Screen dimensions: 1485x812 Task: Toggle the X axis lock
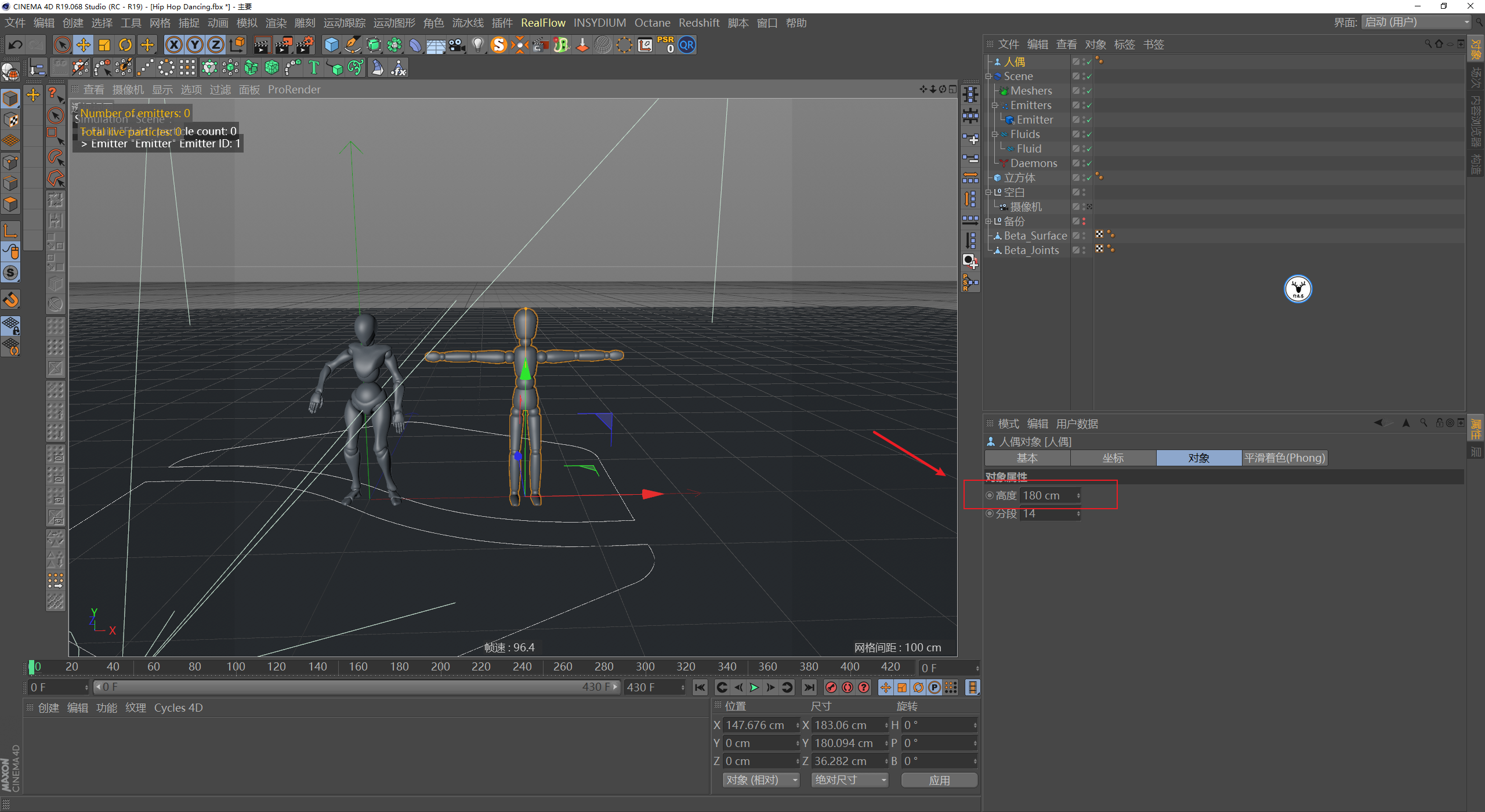point(173,45)
